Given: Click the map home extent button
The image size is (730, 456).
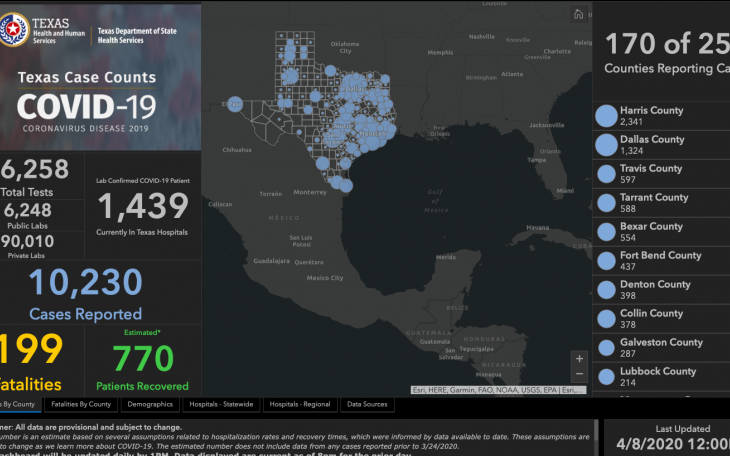Looking at the screenshot, I should 578,15.
